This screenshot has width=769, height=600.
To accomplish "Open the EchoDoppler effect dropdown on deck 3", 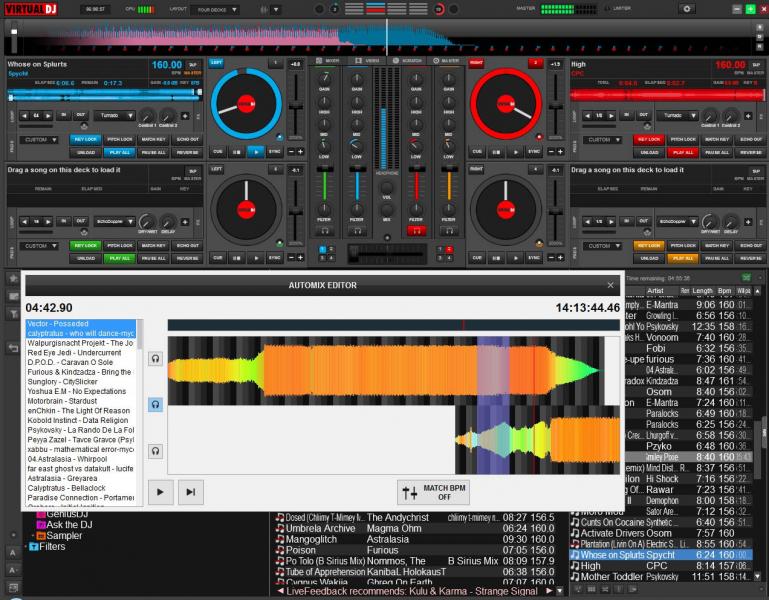I will point(114,222).
